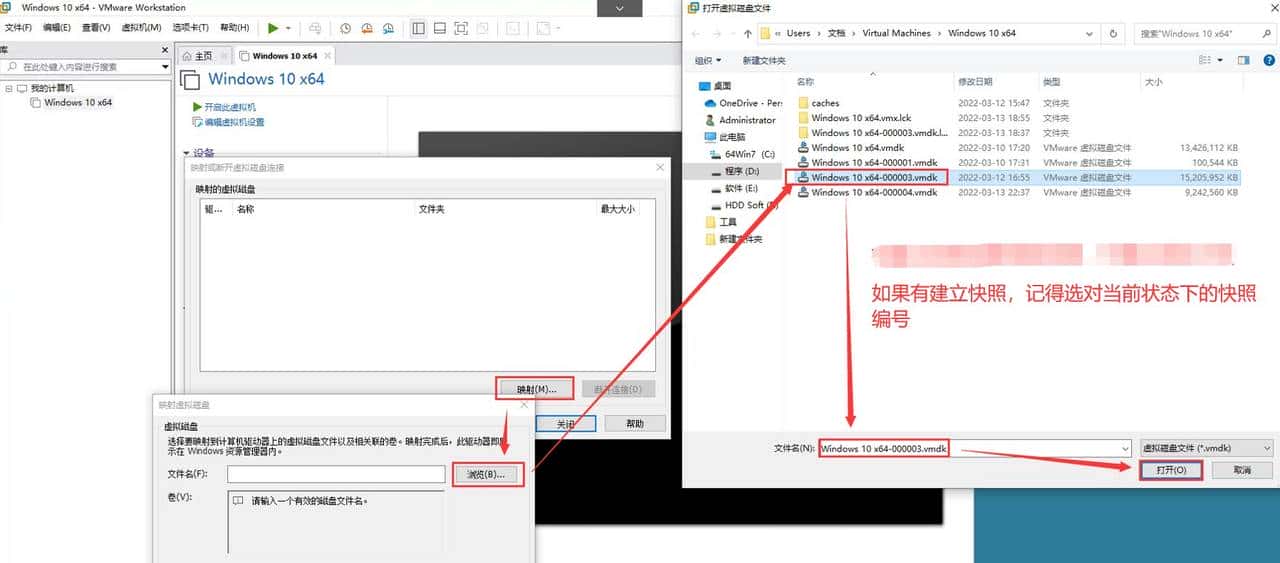Click the 映射(M)... button

(535, 388)
